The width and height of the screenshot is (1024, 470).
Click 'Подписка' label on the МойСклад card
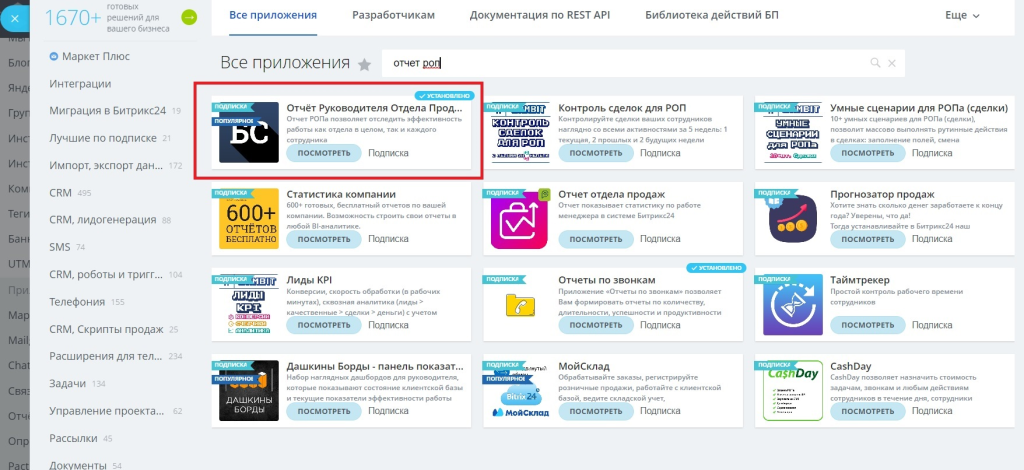click(x=660, y=411)
